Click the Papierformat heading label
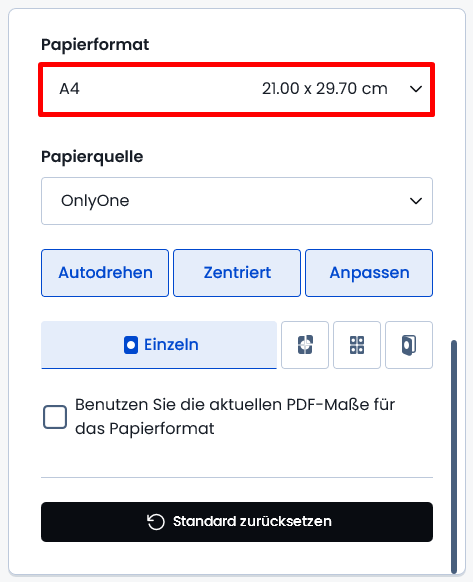 (x=95, y=45)
